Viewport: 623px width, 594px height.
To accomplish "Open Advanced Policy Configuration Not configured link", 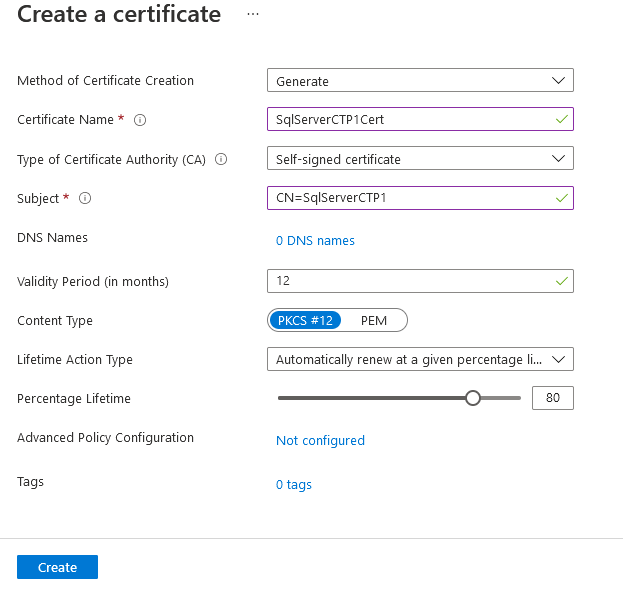I will pos(320,441).
